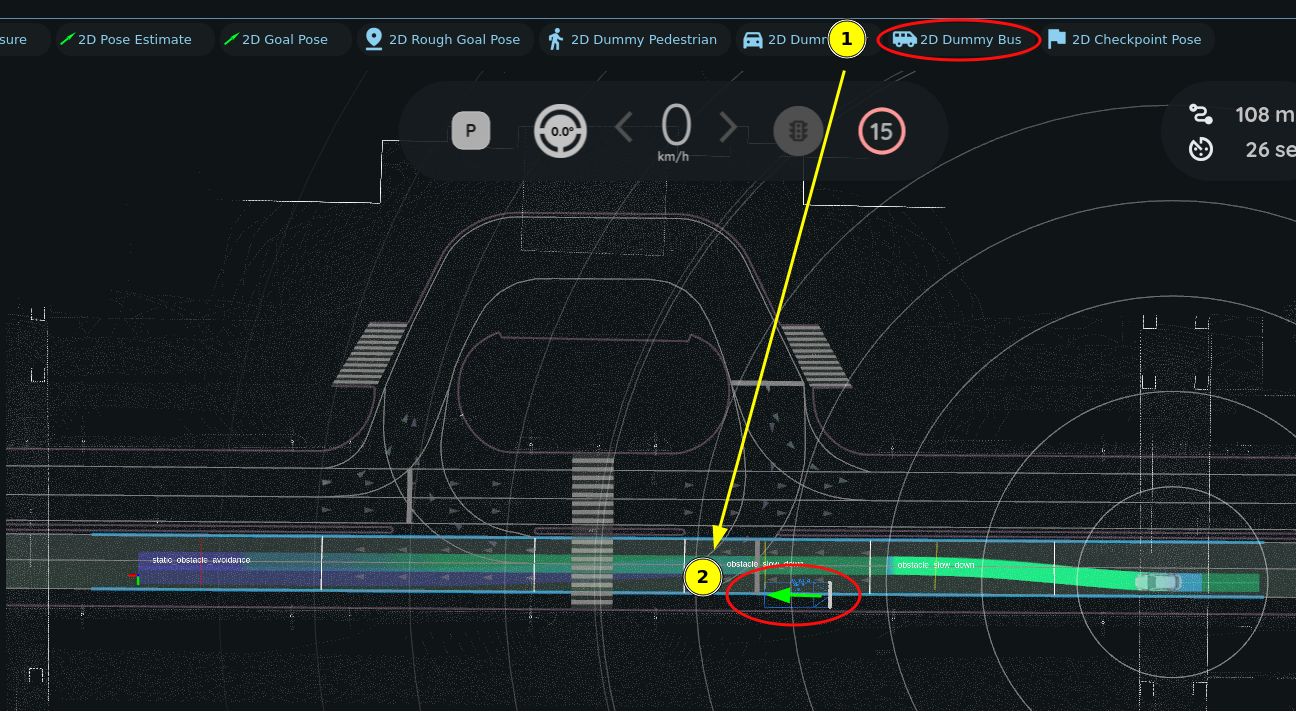Click the 2D Dummy Car tool icon

[x=753, y=40]
